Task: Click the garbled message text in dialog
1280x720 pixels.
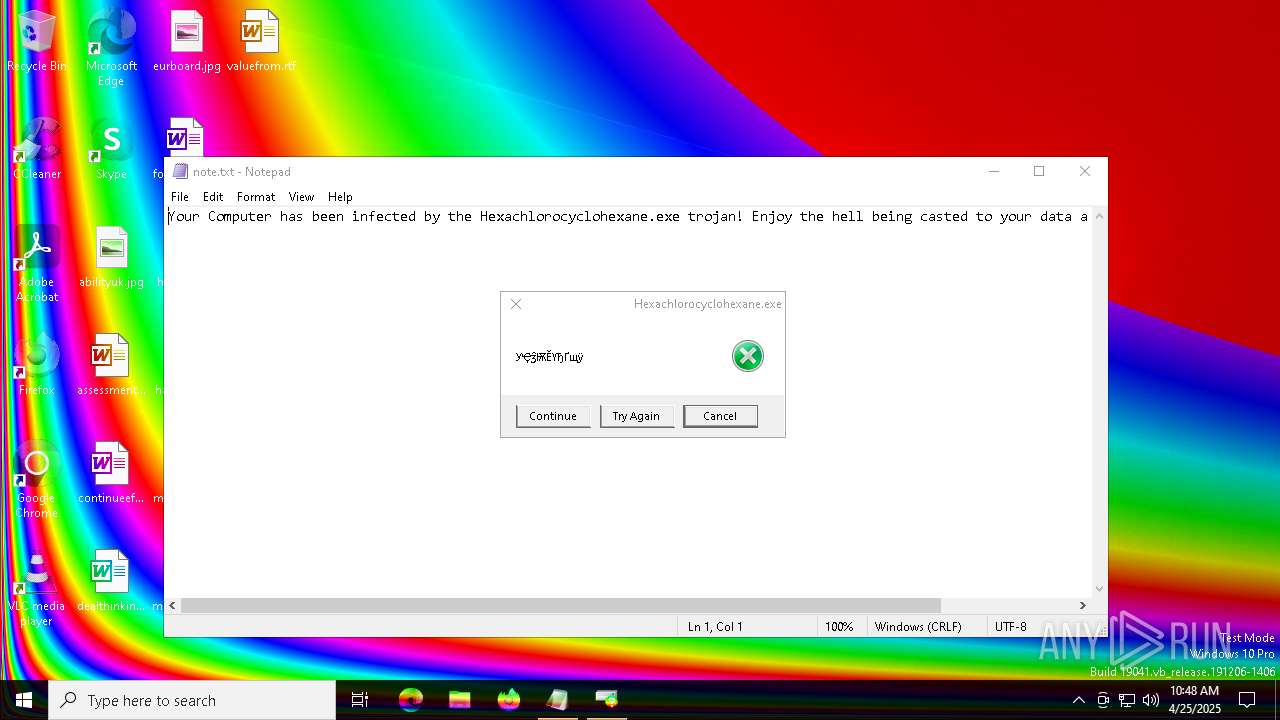Action: [549, 357]
